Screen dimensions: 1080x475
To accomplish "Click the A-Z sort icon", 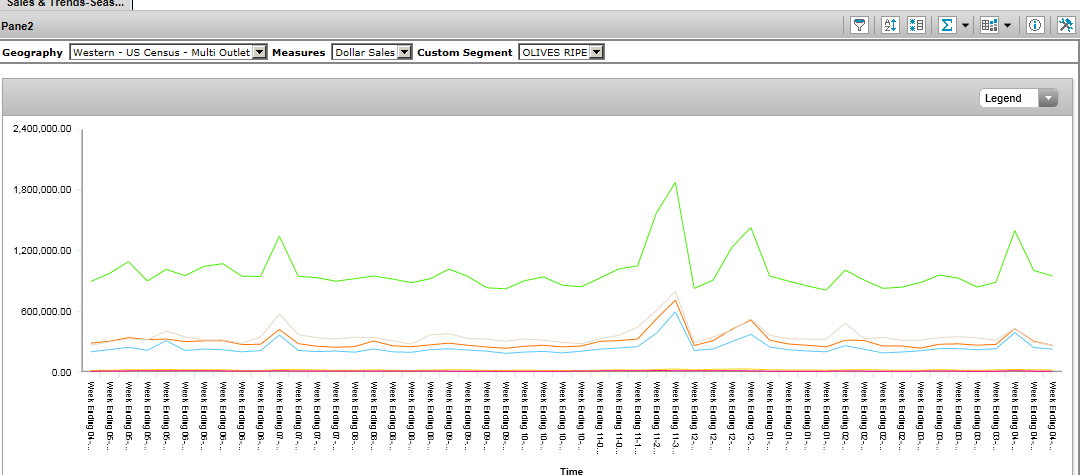I will click(x=891, y=26).
